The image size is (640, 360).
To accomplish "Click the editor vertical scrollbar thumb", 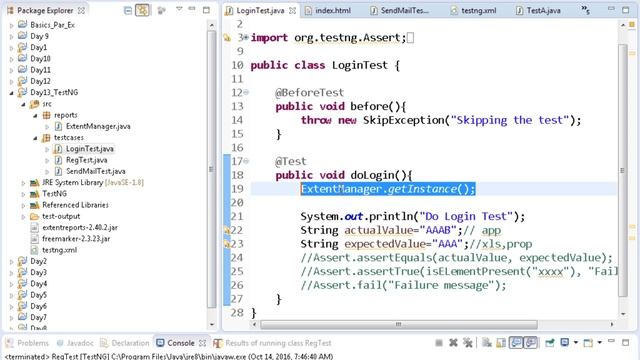I will pyautogui.click(x=622, y=170).
